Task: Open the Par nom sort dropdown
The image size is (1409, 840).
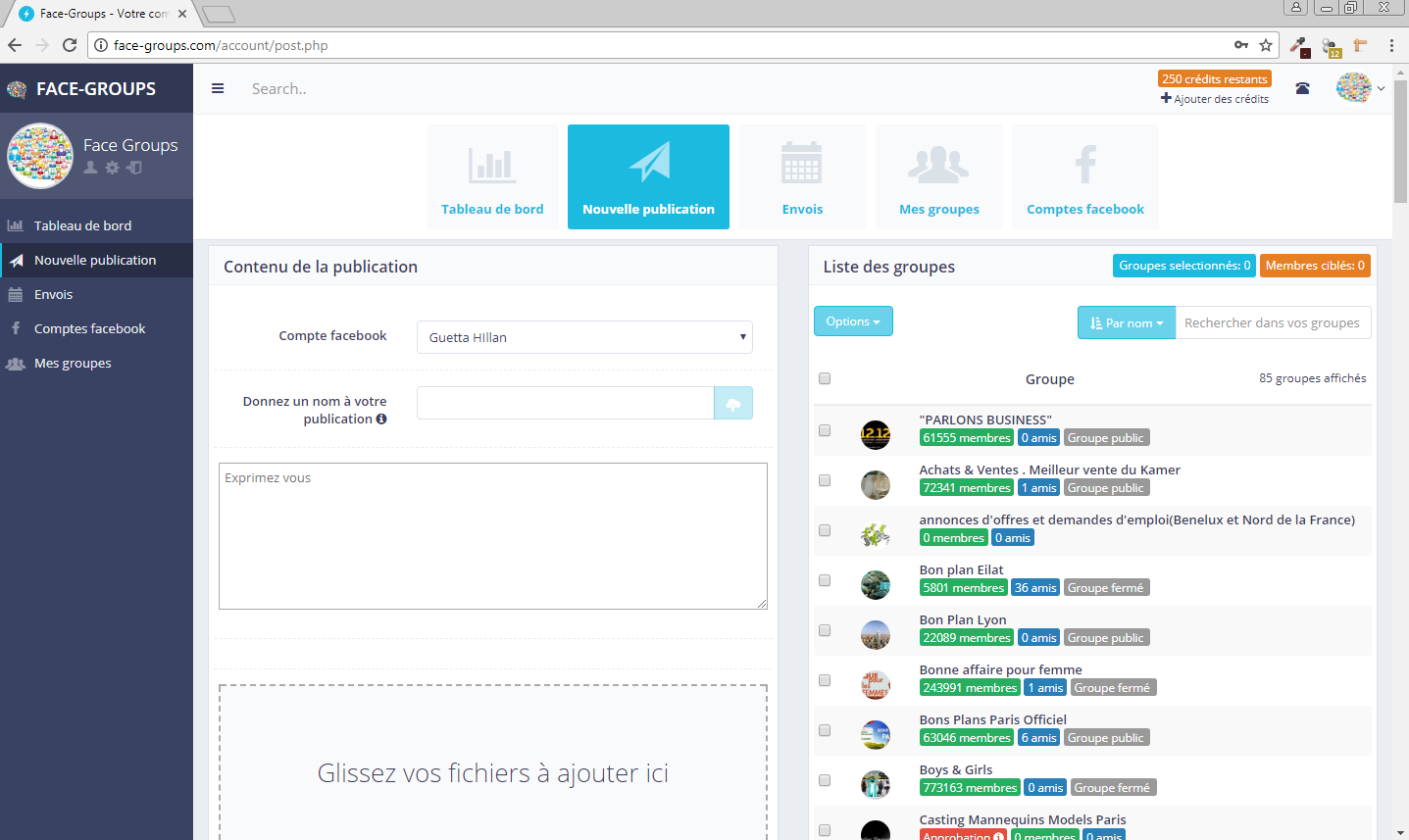Action: pos(1126,322)
